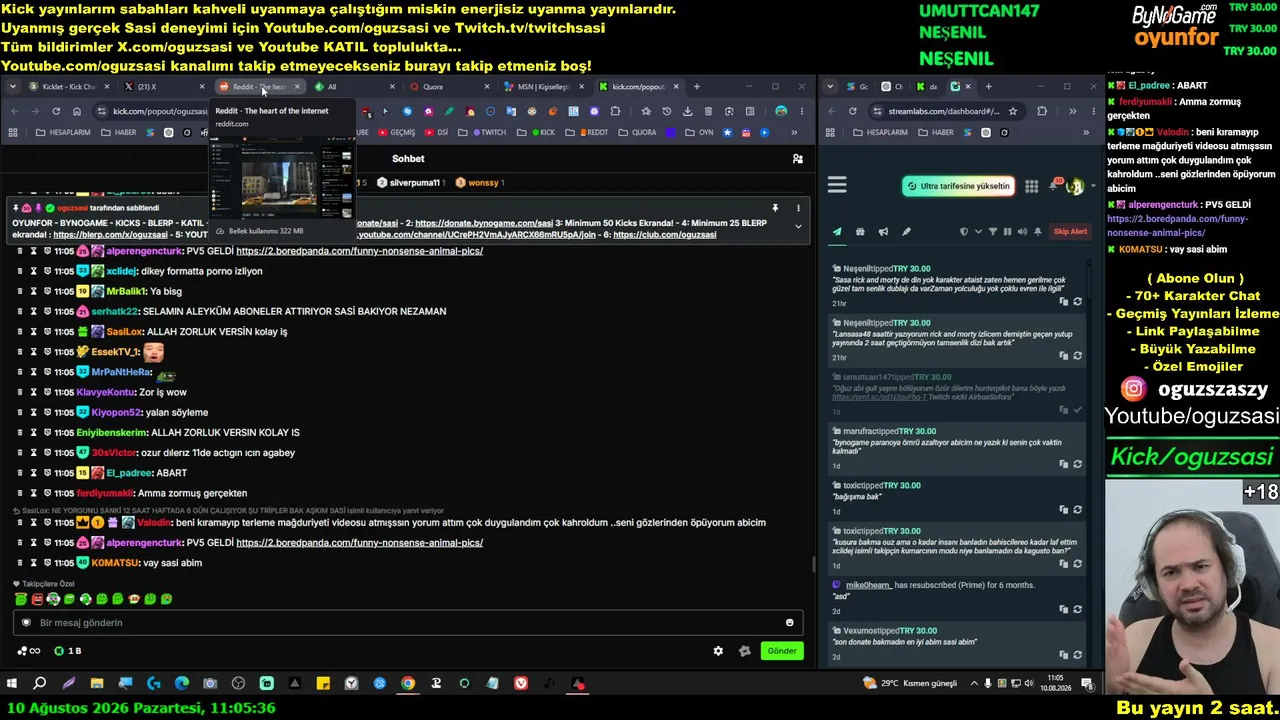Screen dimensions: 1280x720
Task: Open Kick chat settings gear
Action: coord(718,651)
